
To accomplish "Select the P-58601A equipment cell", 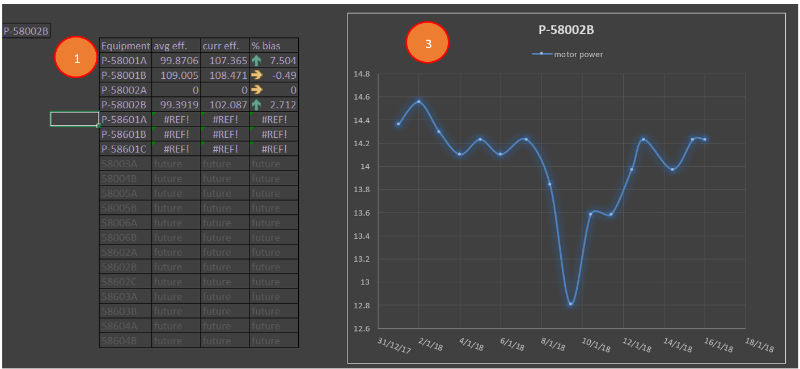I will (126, 119).
